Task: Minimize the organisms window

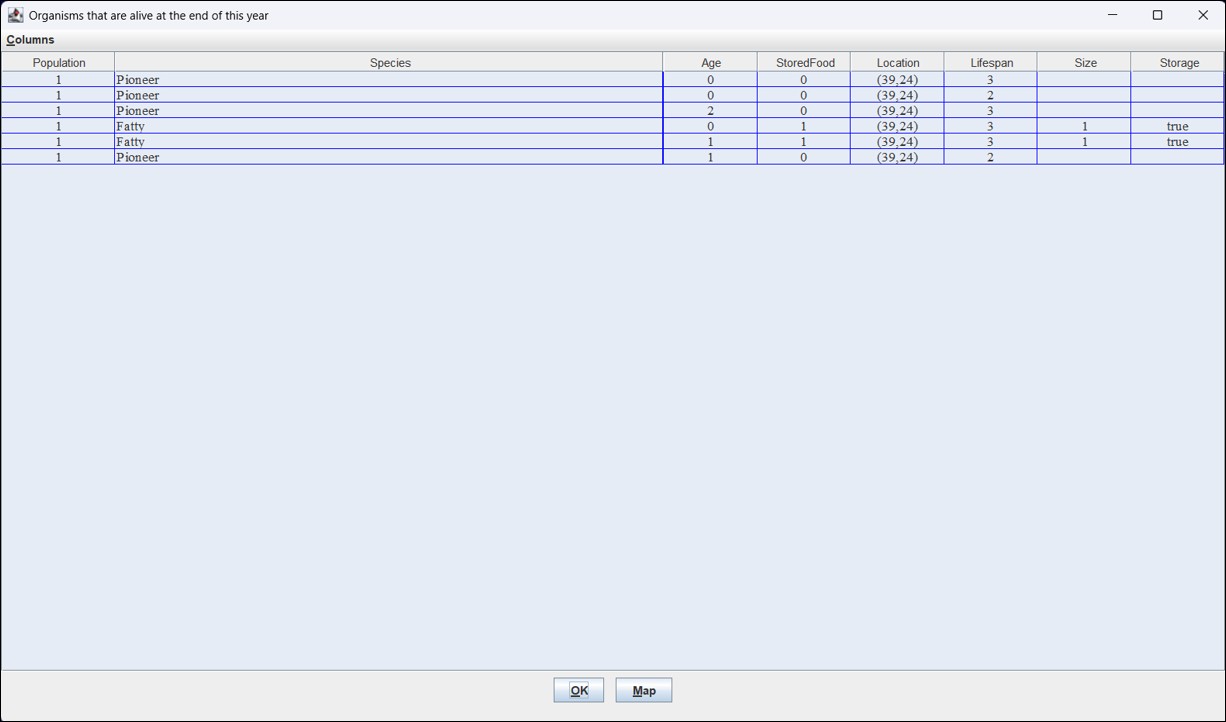Action: point(1112,15)
